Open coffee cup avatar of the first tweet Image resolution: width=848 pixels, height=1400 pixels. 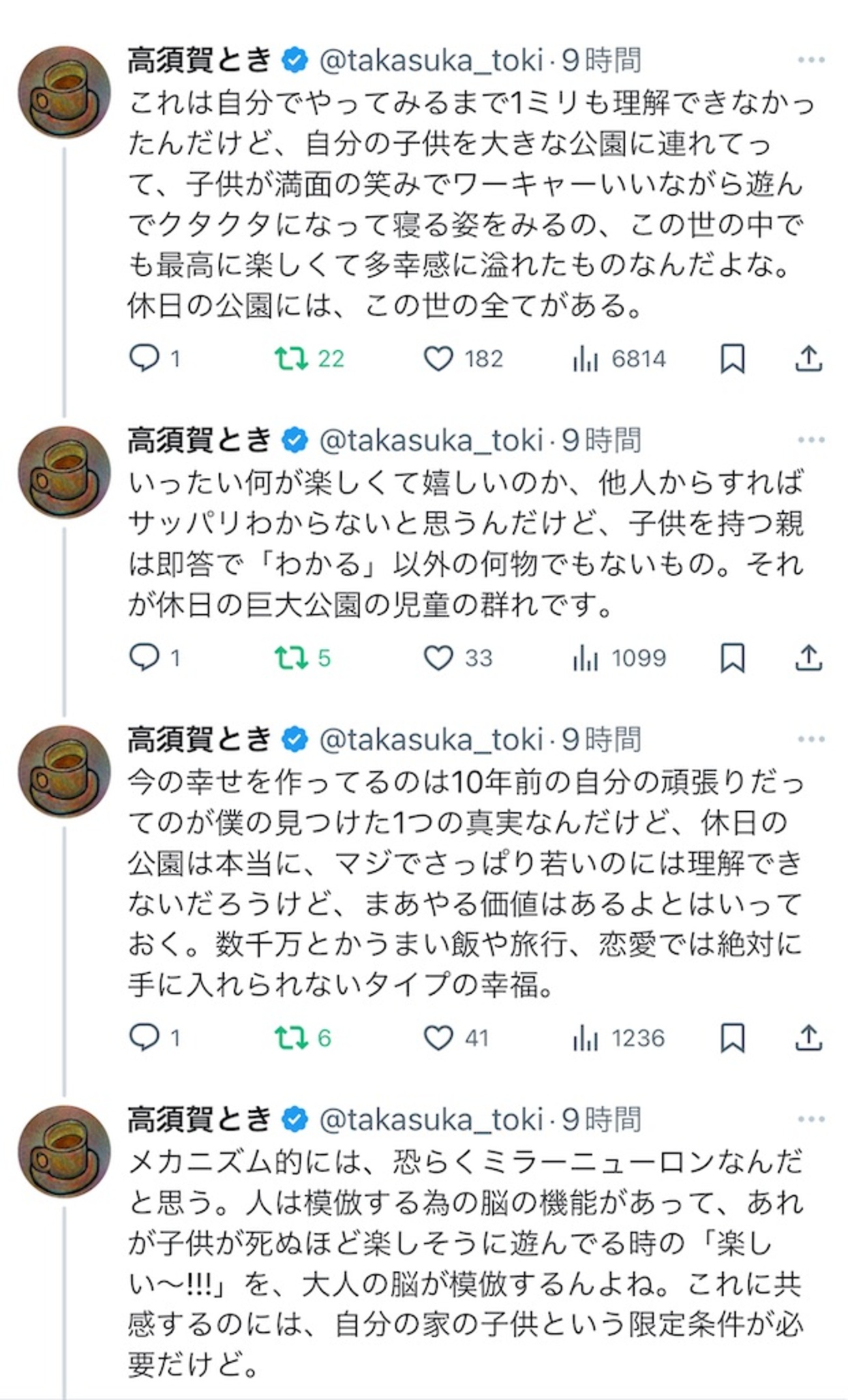click(x=64, y=91)
